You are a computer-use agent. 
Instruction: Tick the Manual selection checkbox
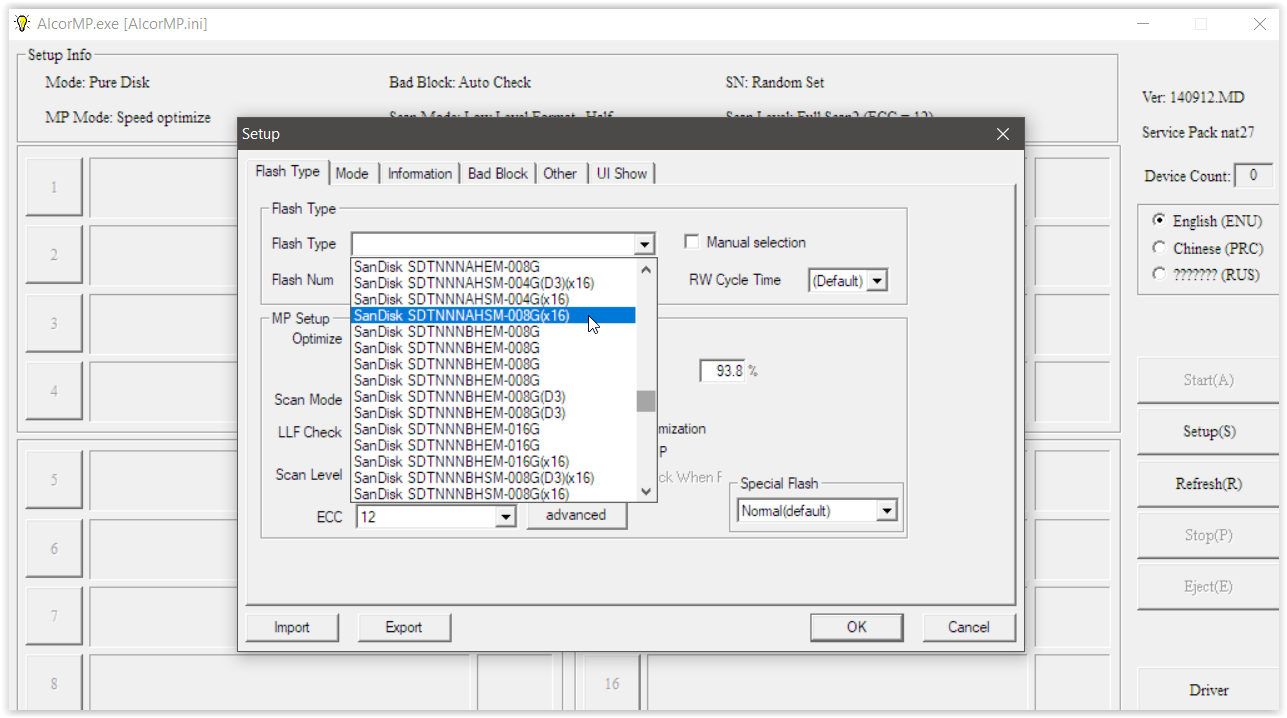point(691,242)
